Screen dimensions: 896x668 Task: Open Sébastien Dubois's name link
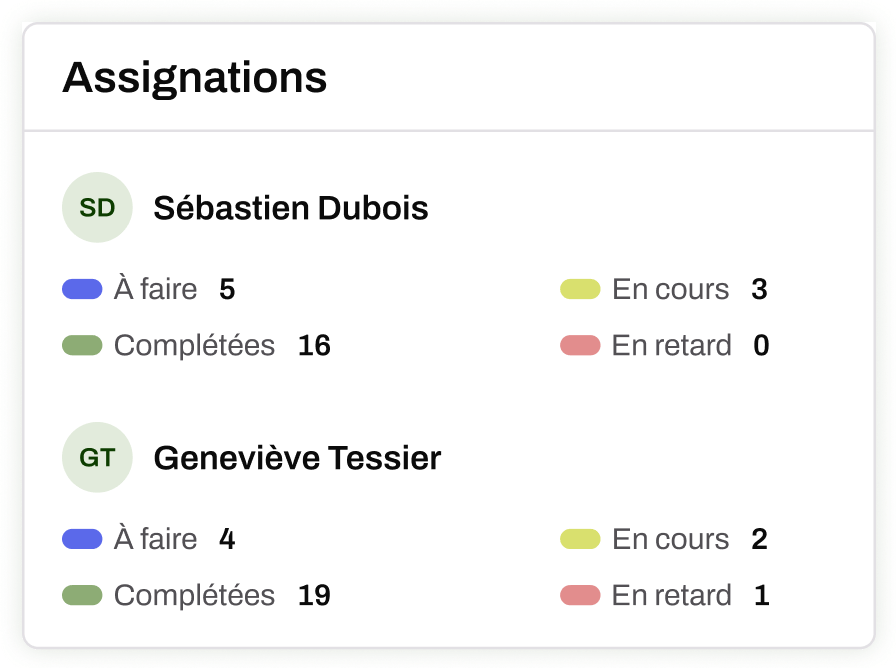pyautogui.click(x=291, y=208)
